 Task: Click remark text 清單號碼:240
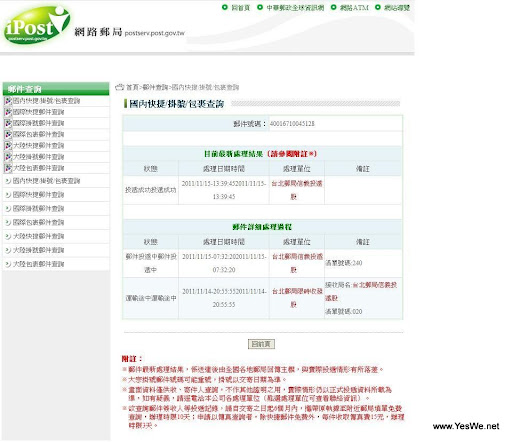[x=343, y=263]
